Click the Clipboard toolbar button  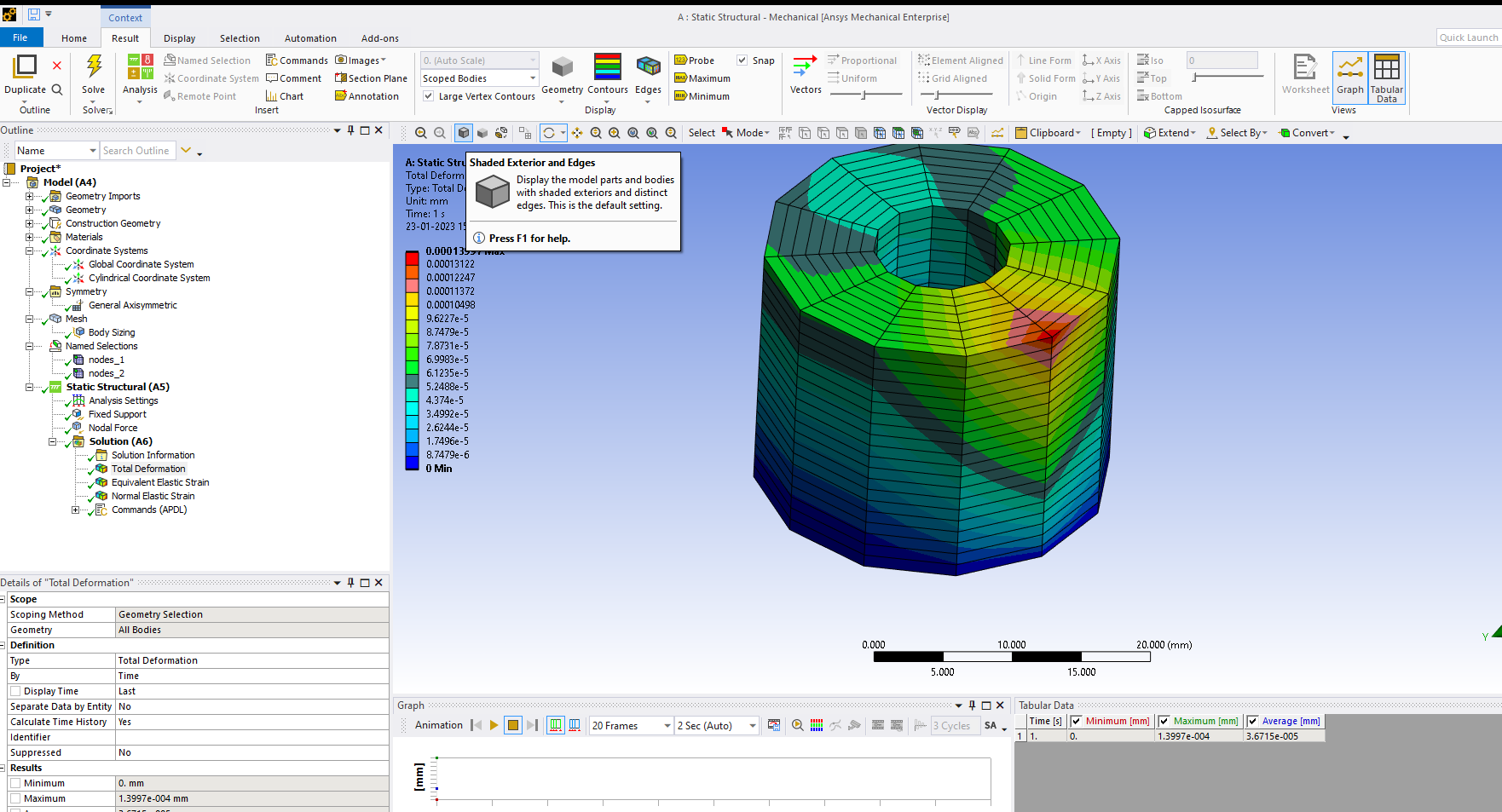(x=1048, y=133)
